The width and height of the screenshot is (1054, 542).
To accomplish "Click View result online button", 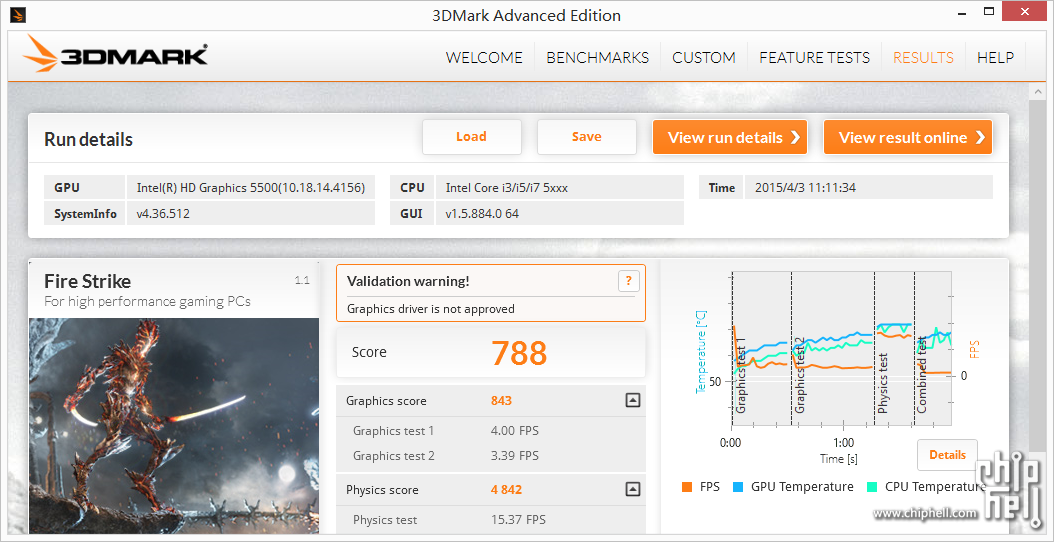I will (907, 137).
